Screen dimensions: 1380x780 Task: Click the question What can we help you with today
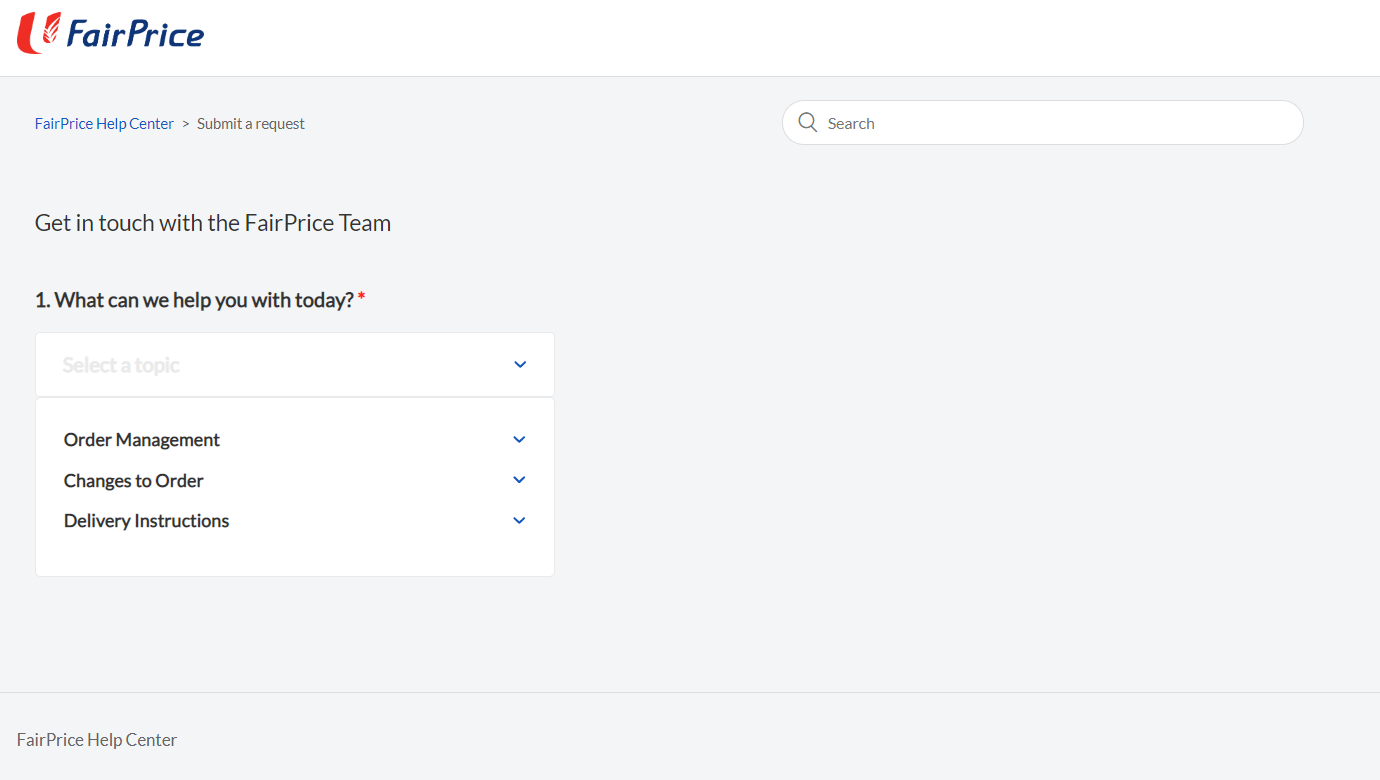(x=200, y=300)
